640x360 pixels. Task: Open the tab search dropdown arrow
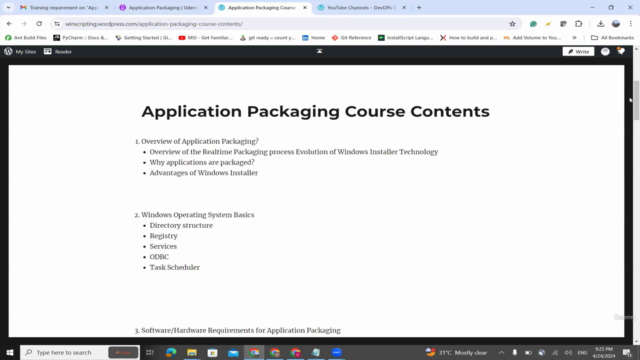click(x=8, y=7)
